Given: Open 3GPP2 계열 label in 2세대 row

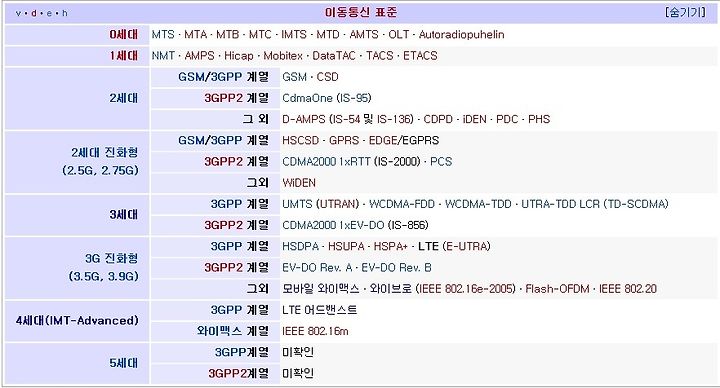Looking at the screenshot, I should point(236,98).
